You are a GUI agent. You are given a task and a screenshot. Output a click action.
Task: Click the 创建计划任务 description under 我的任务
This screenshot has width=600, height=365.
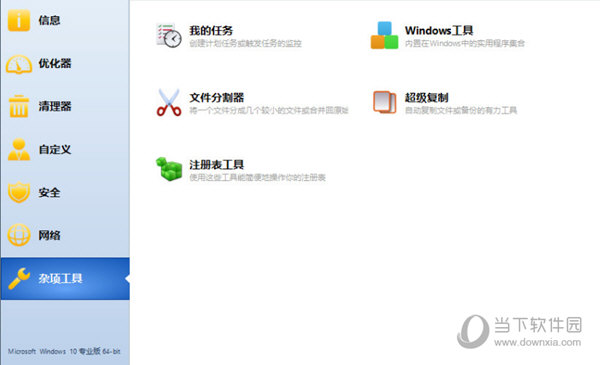(245, 43)
